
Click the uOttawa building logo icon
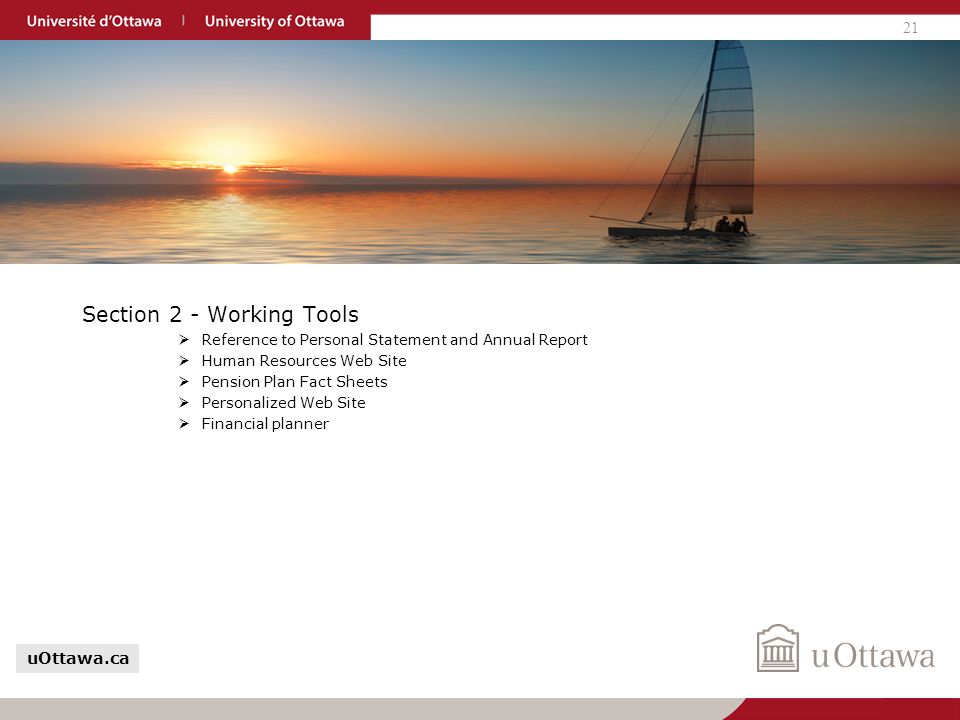[x=778, y=648]
